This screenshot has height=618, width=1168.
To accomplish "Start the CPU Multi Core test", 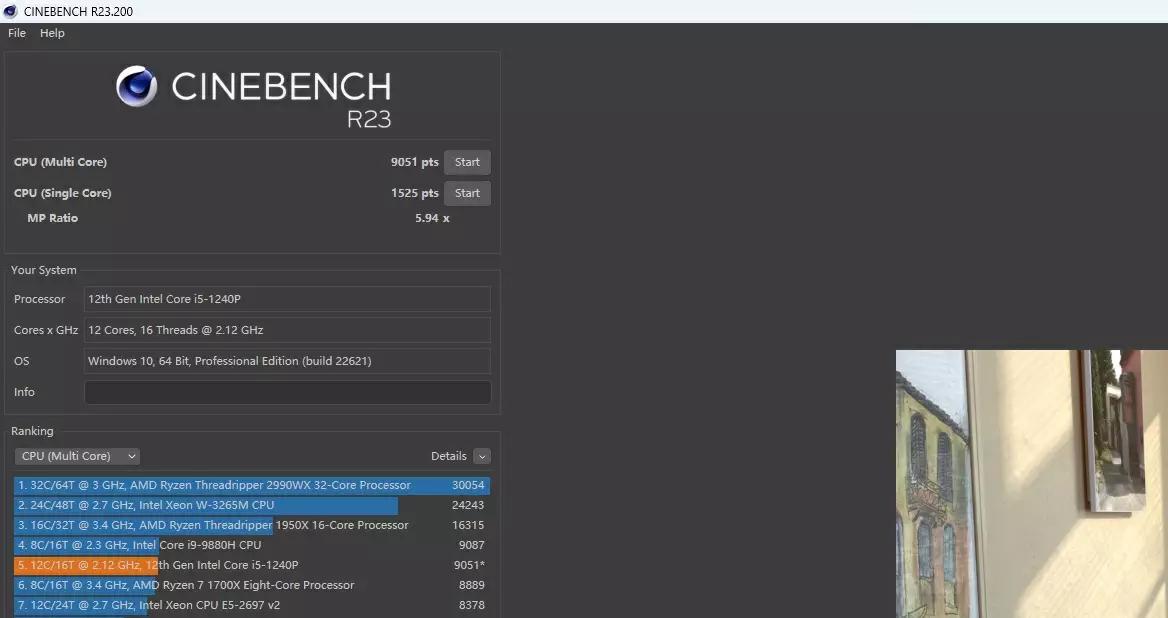I will pyautogui.click(x=467, y=162).
